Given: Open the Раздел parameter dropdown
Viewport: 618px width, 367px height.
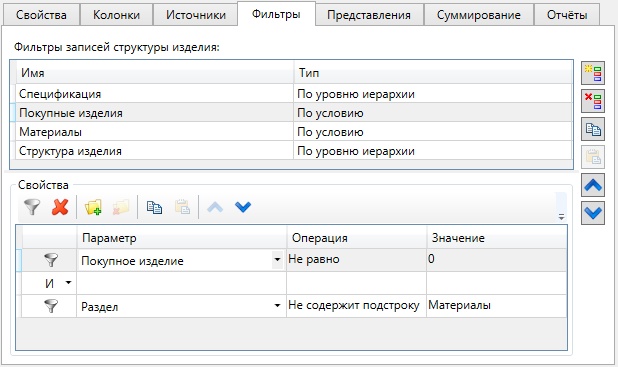Looking at the screenshot, I should (277, 306).
